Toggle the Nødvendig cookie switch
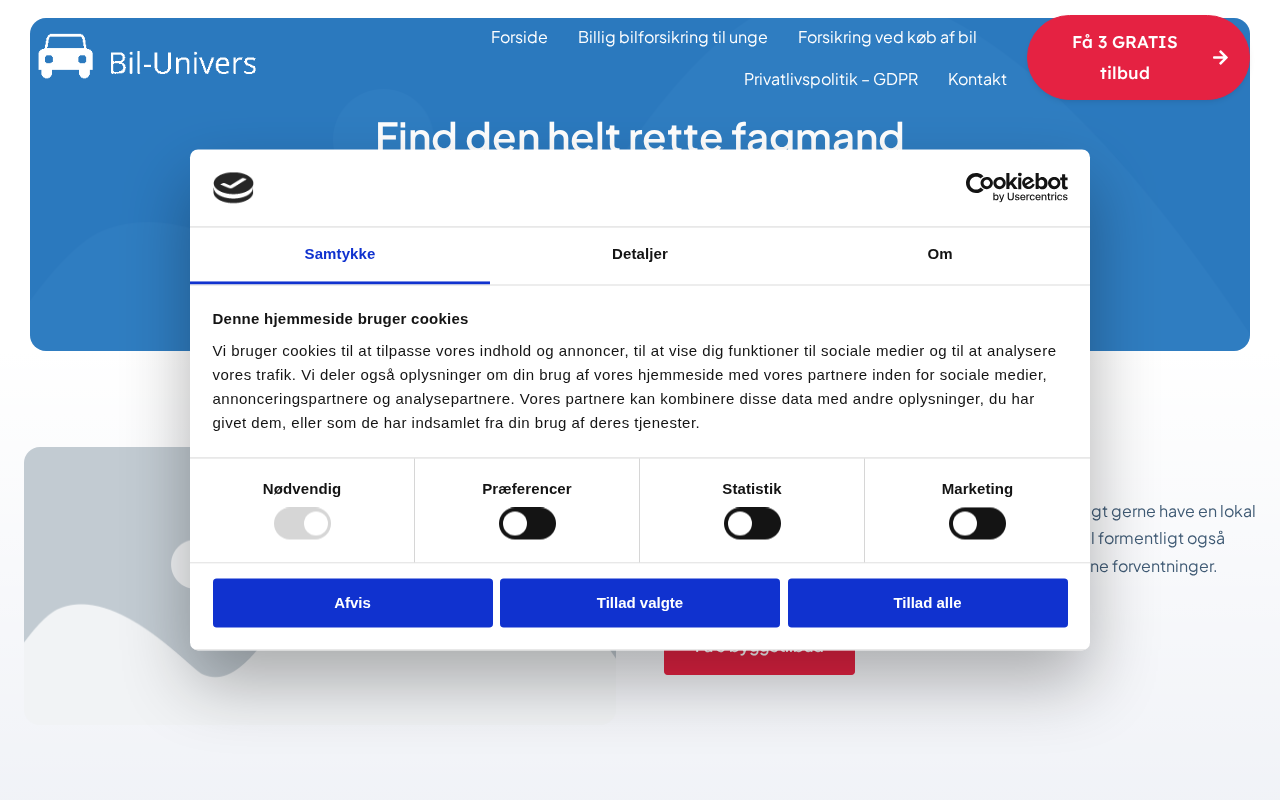Screen dimensions: 1280x800 pyautogui.click(x=302, y=523)
